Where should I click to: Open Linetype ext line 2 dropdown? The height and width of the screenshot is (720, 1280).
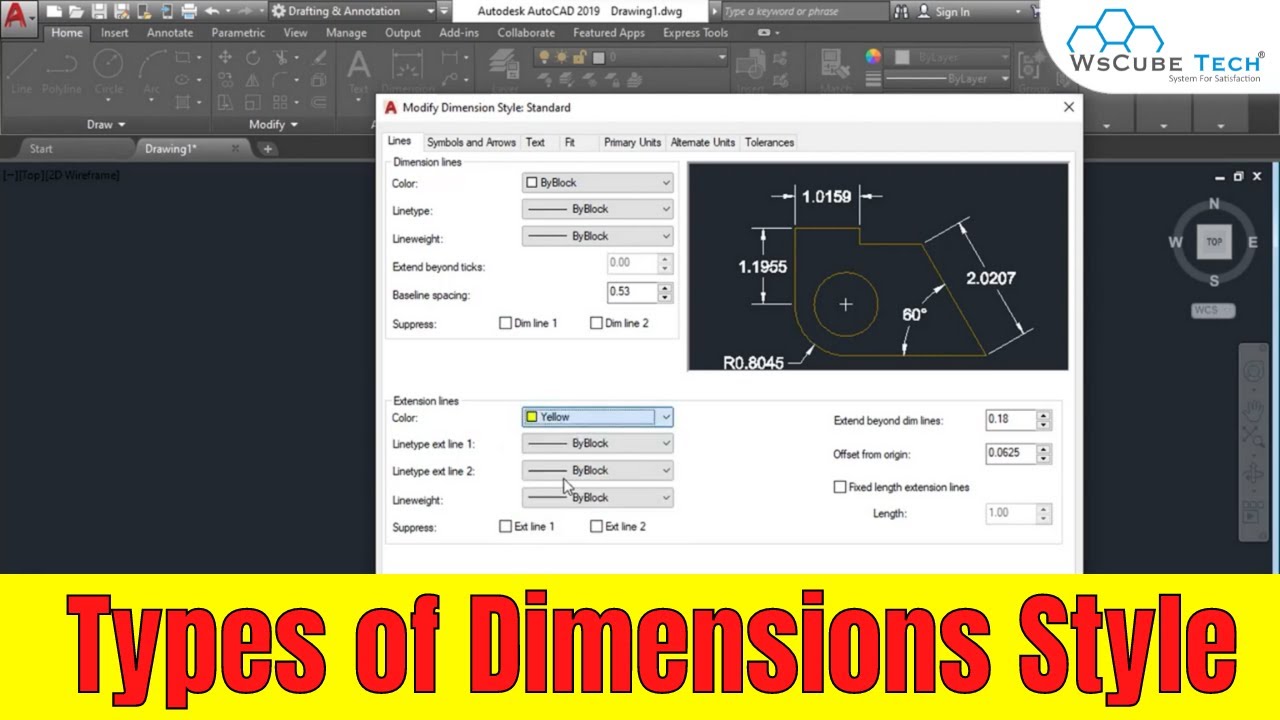(x=597, y=470)
